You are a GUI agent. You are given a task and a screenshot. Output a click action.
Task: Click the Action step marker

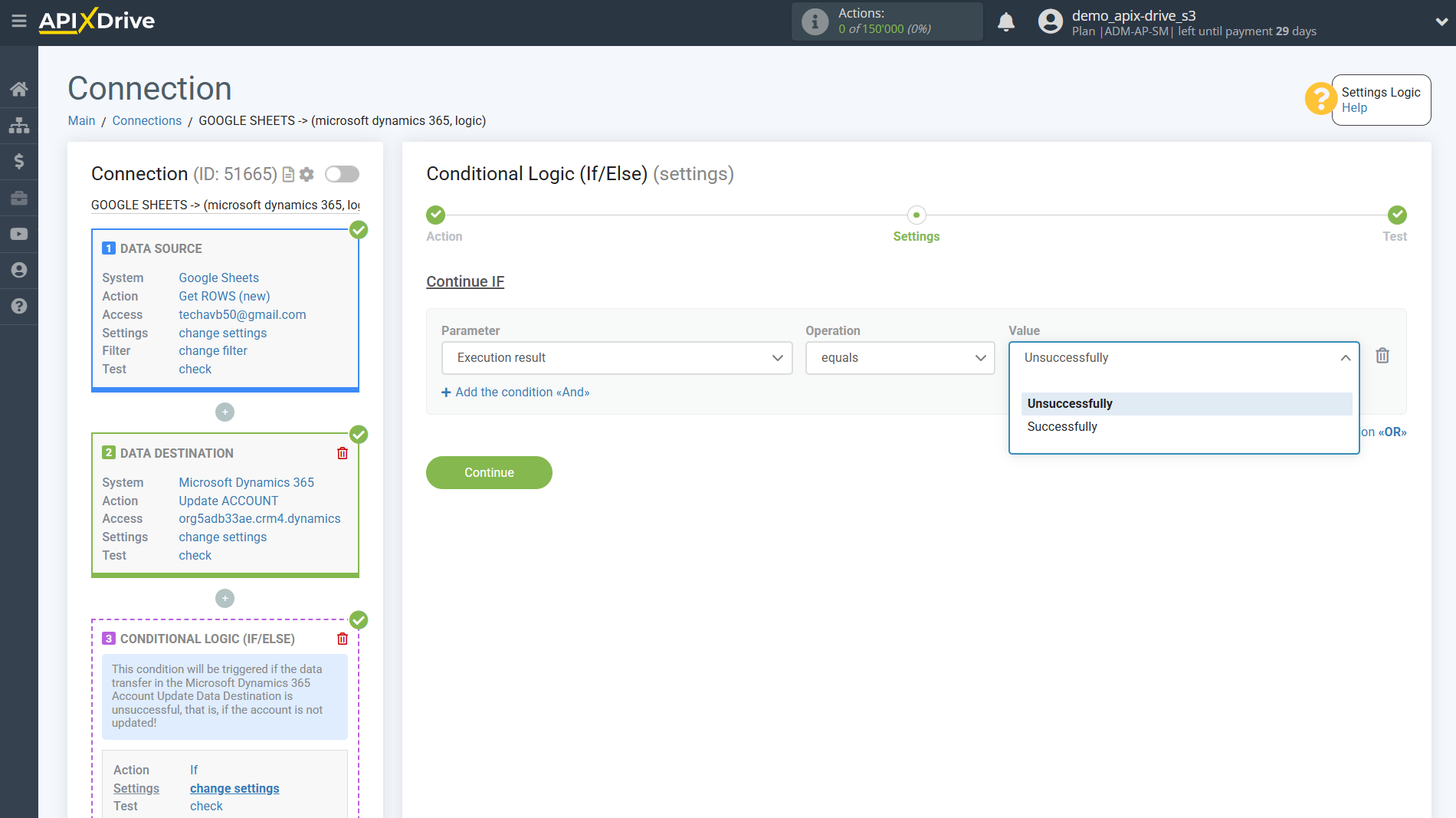point(436,215)
